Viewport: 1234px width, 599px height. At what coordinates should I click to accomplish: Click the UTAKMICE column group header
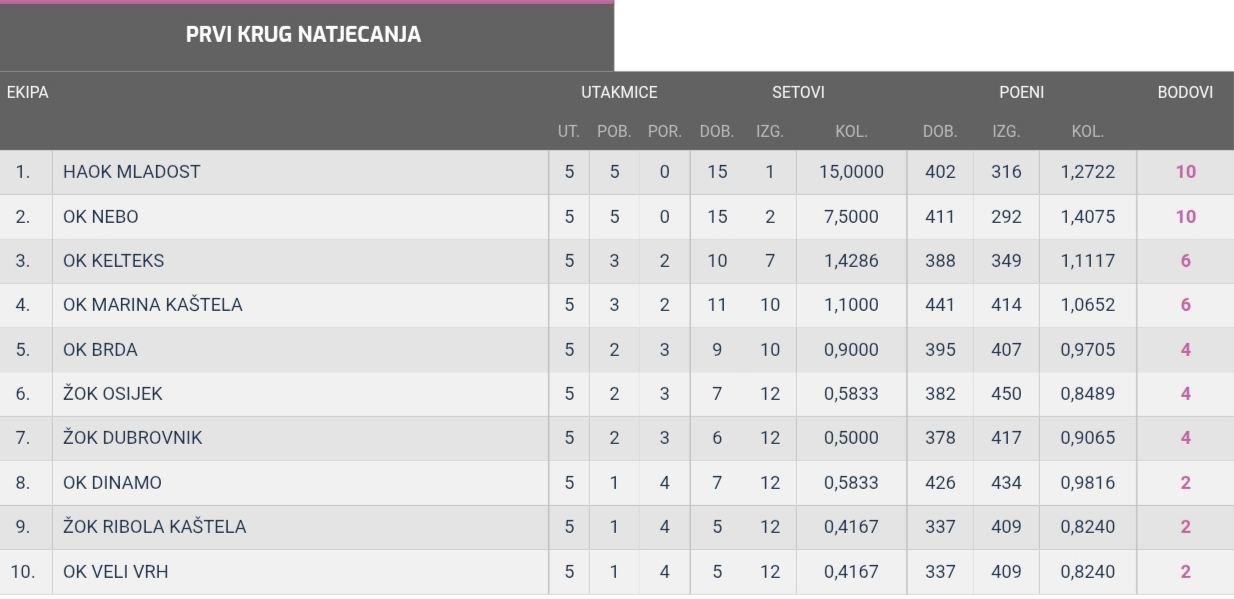[x=619, y=93]
